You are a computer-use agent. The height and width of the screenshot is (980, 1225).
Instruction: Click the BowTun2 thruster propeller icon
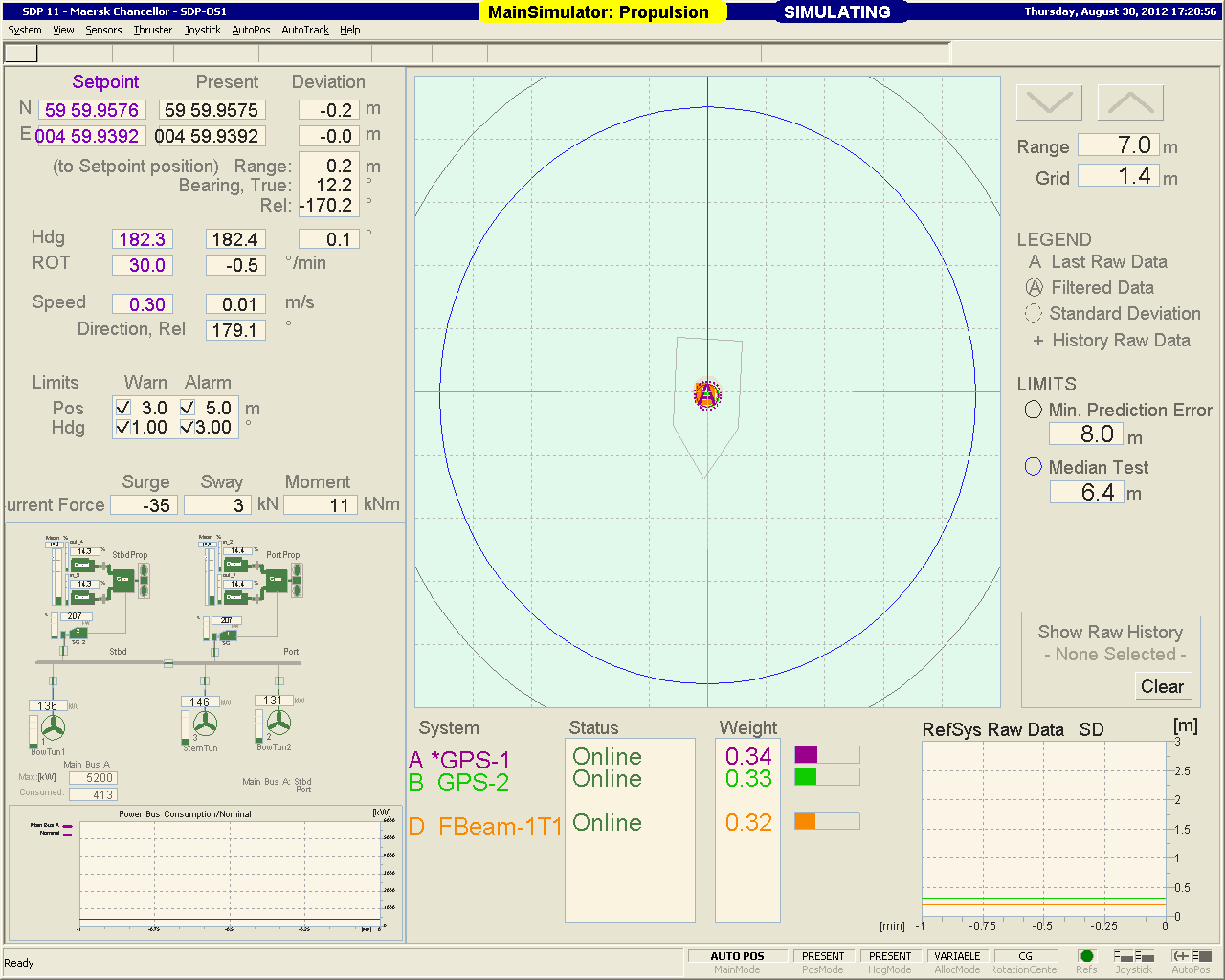[x=278, y=723]
